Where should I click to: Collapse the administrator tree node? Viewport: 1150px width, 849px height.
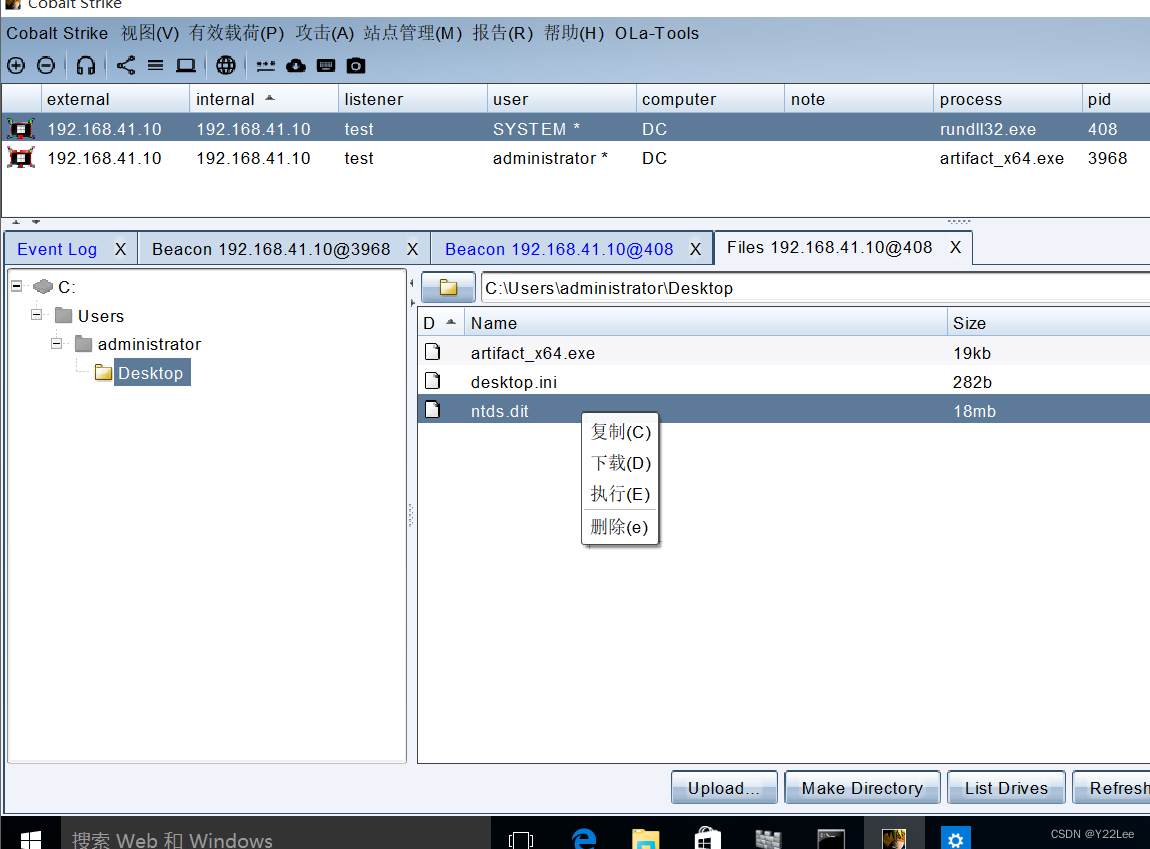coord(56,343)
